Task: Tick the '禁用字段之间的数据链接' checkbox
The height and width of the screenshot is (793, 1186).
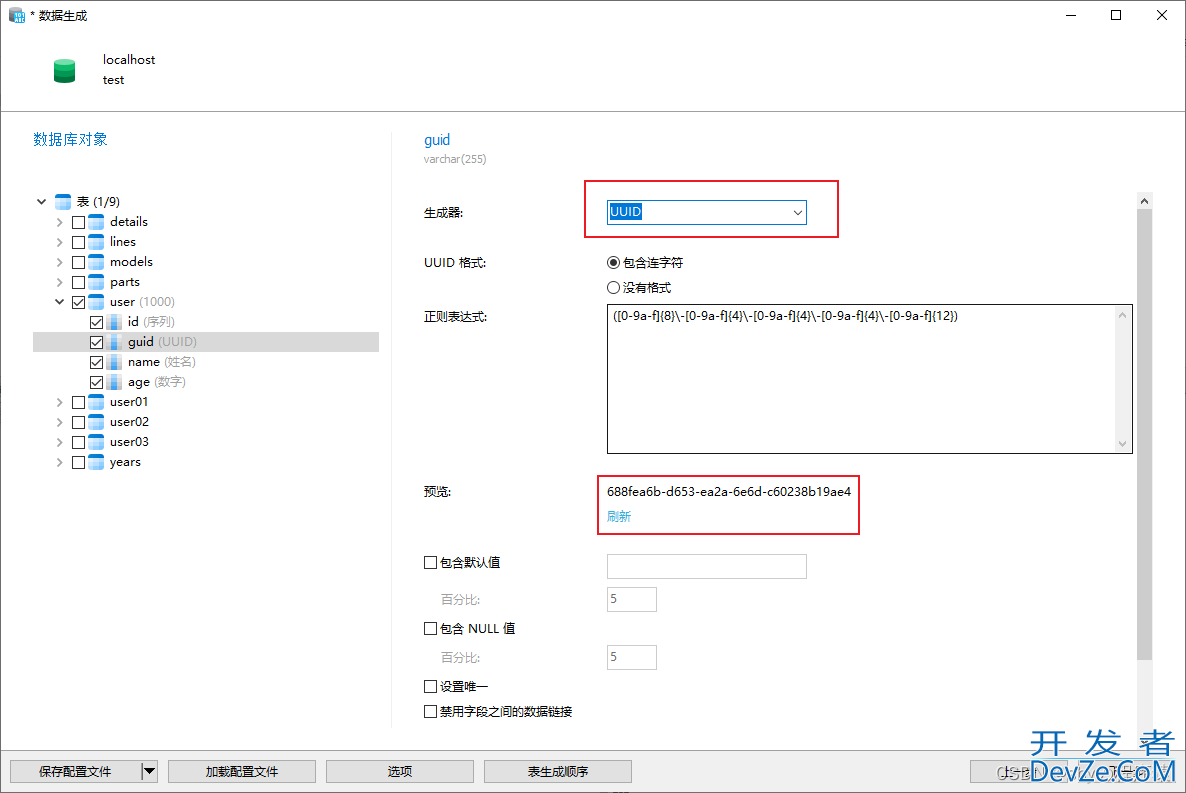Action: pos(430,711)
